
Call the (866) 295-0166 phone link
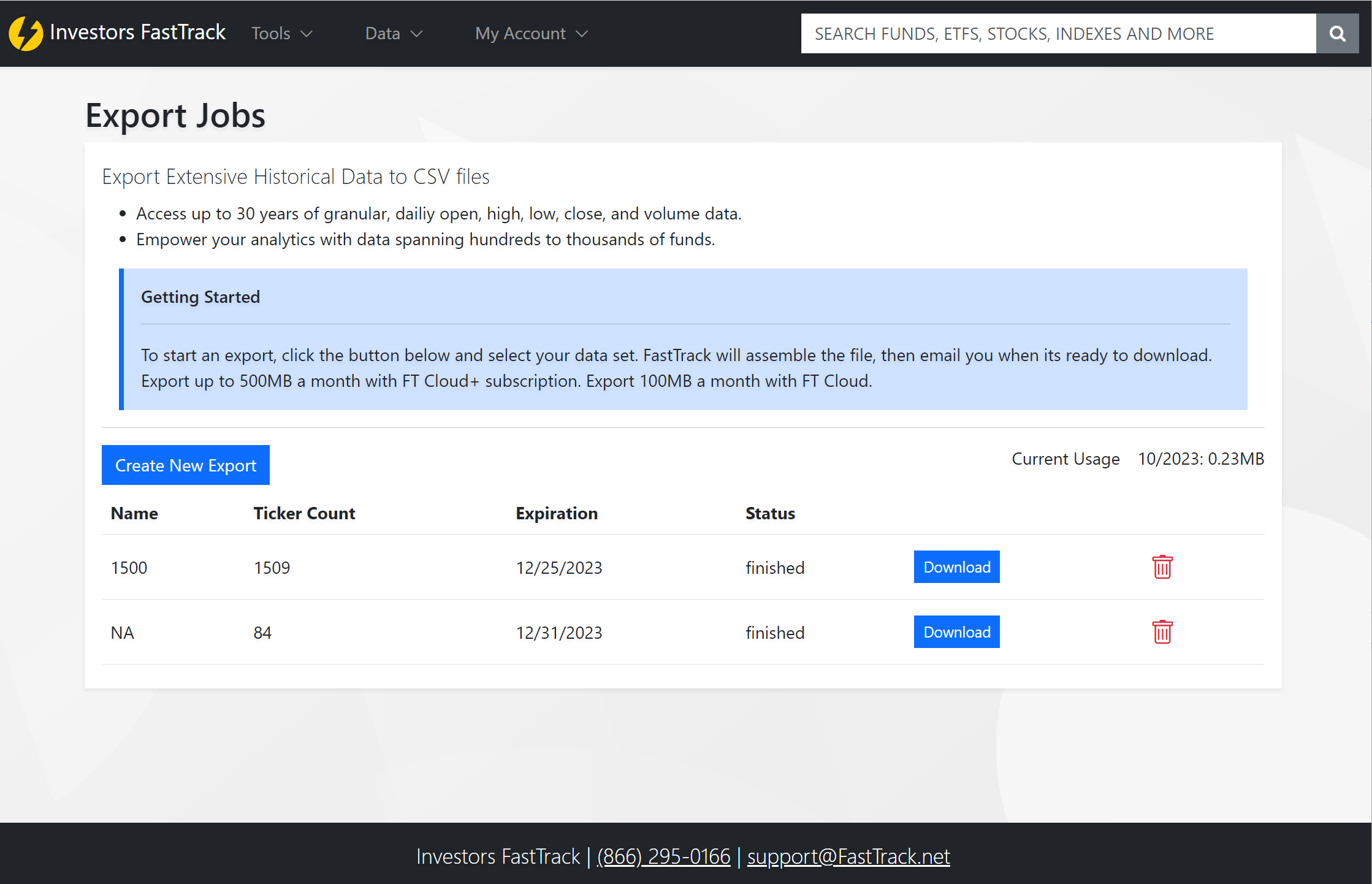[x=663, y=856]
